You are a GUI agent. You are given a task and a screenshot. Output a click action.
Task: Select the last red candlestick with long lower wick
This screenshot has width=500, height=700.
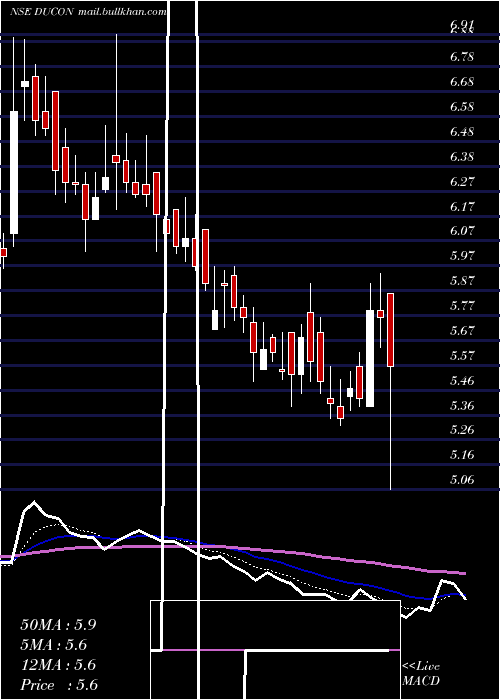click(391, 330)
